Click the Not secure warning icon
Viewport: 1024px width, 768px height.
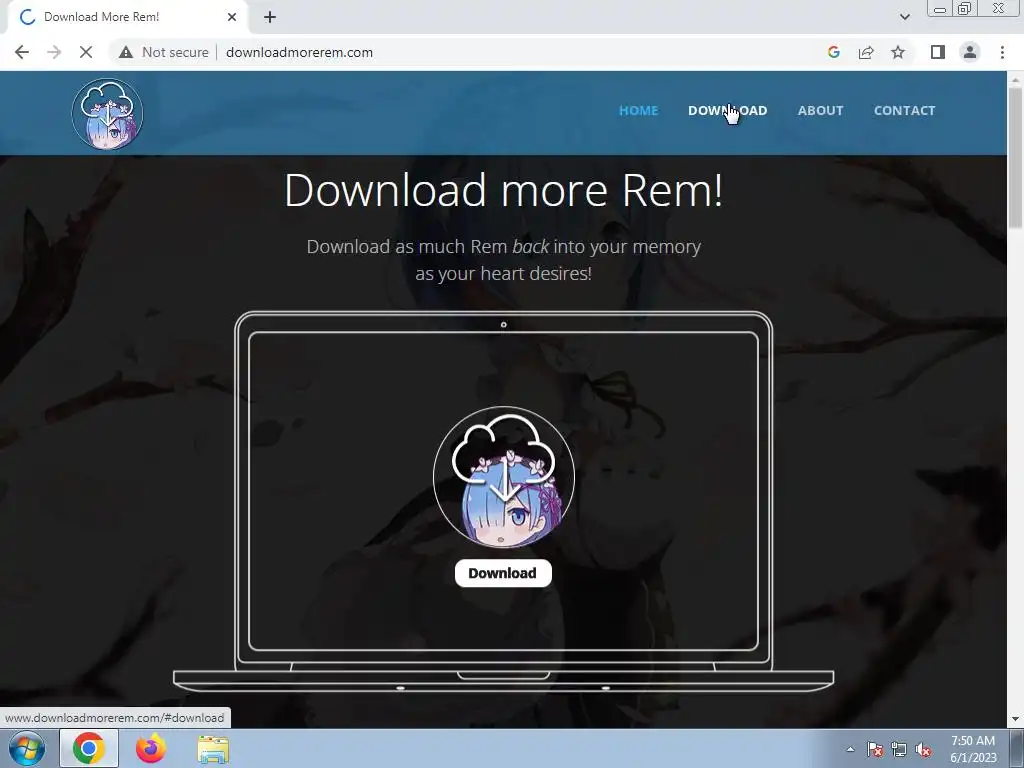(x=126, y=52)
